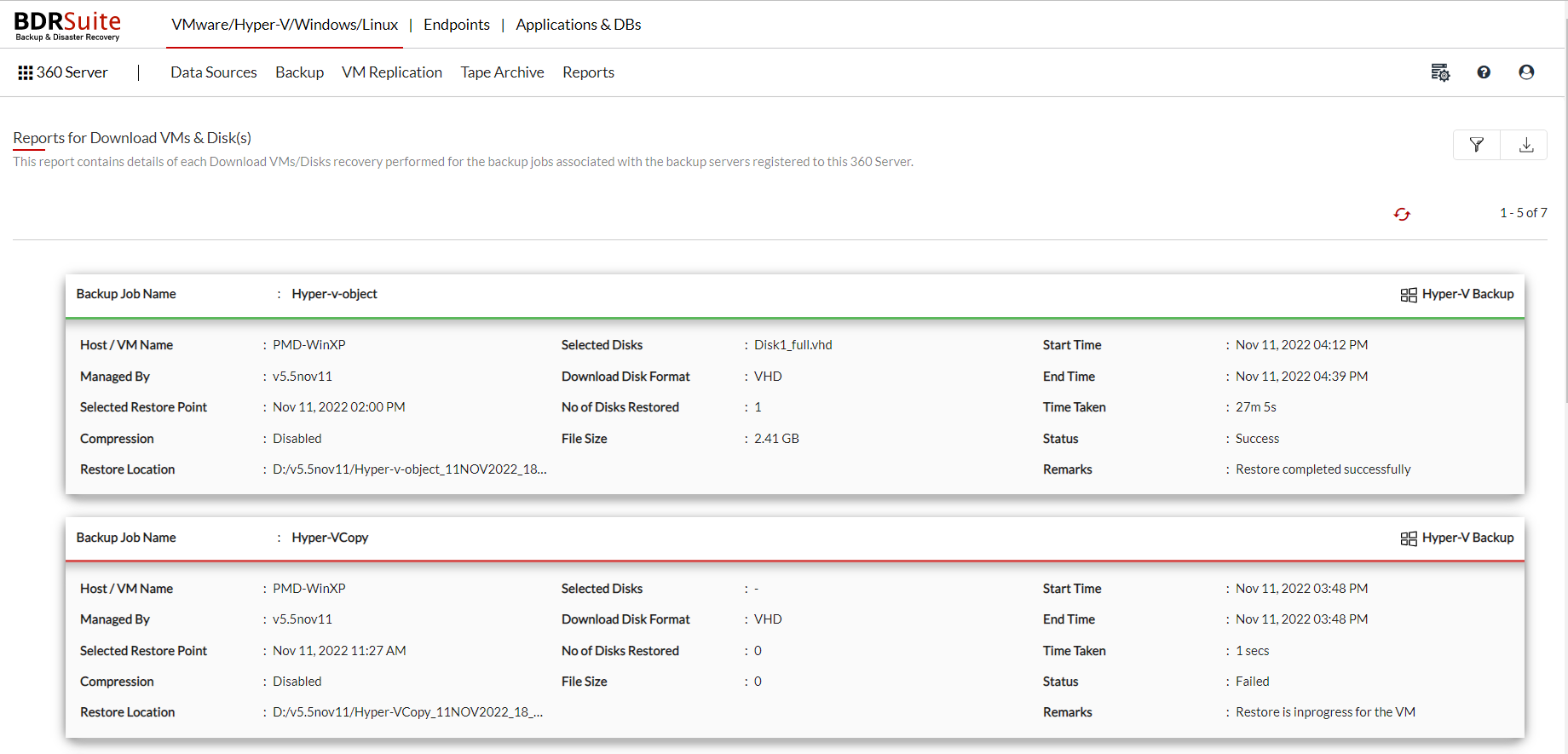1568x754 pixels.
Task: Open the 360 Server grid menu icon
Action: [26, 73]
